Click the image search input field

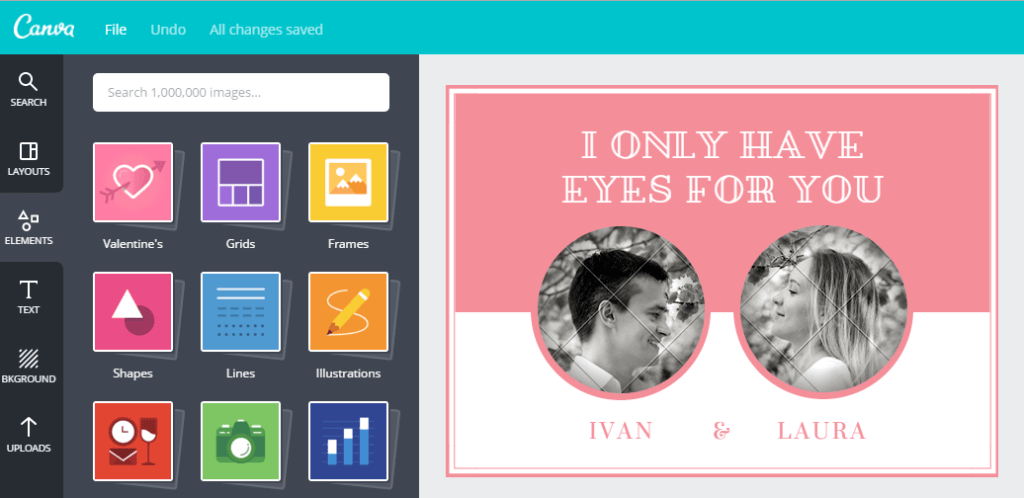point(241,92)
